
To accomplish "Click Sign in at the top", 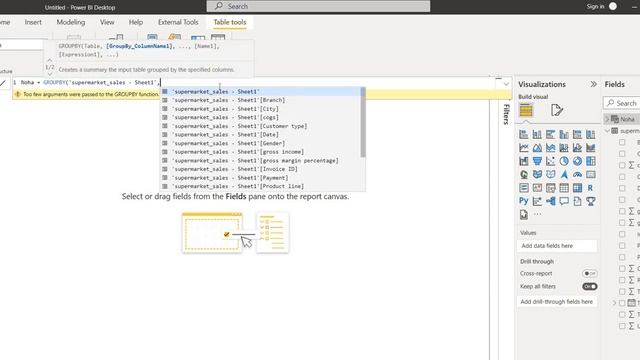I will click(595, 7).
